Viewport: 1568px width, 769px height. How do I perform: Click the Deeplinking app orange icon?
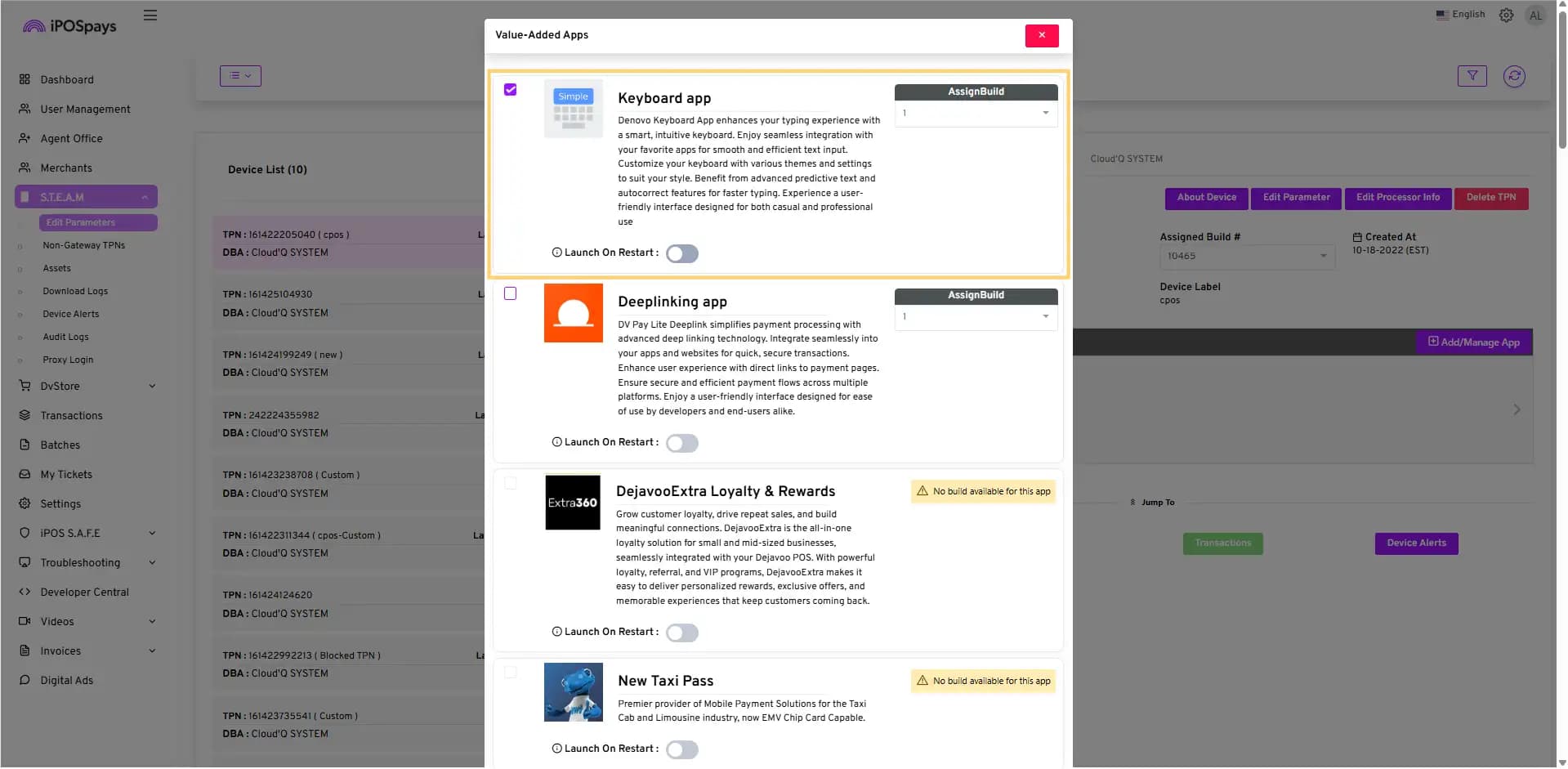(x=574, y=313)
